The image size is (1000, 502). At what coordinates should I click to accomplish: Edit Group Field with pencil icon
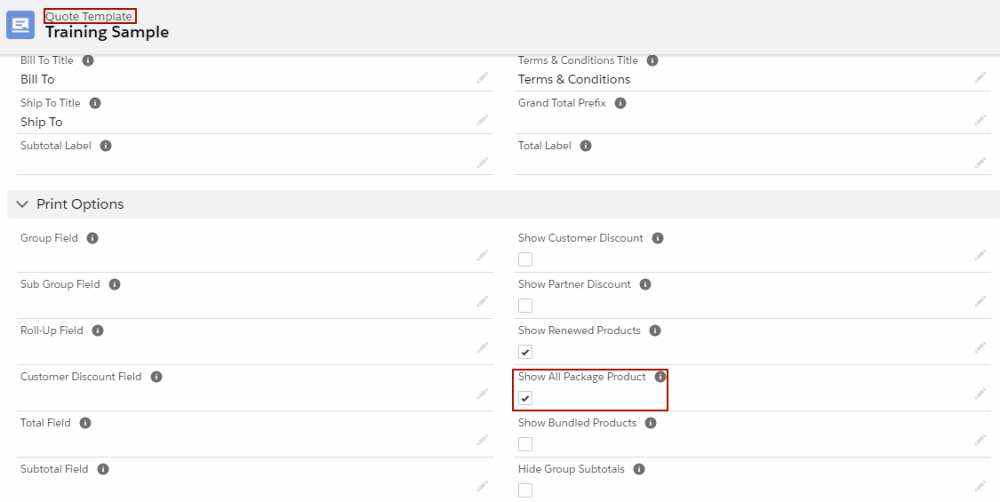(x=483, y=255)
